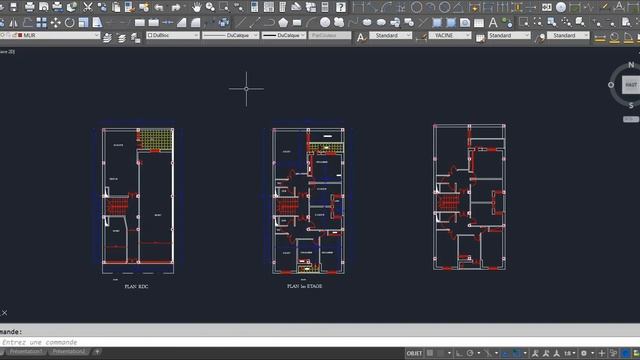The width and height of the screenshot is (640, 360).
Task: Select the Polygon draw tool
Action: click(283, 22)
